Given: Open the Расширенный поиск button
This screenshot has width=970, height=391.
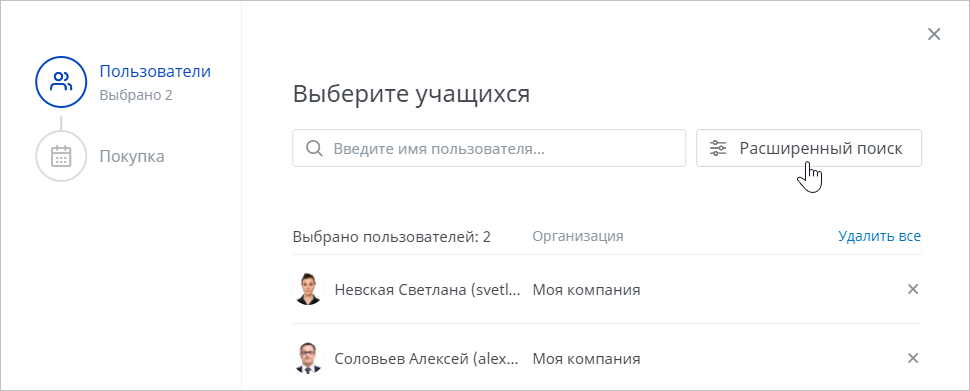Looking at the screenshot, I should 809,148.
